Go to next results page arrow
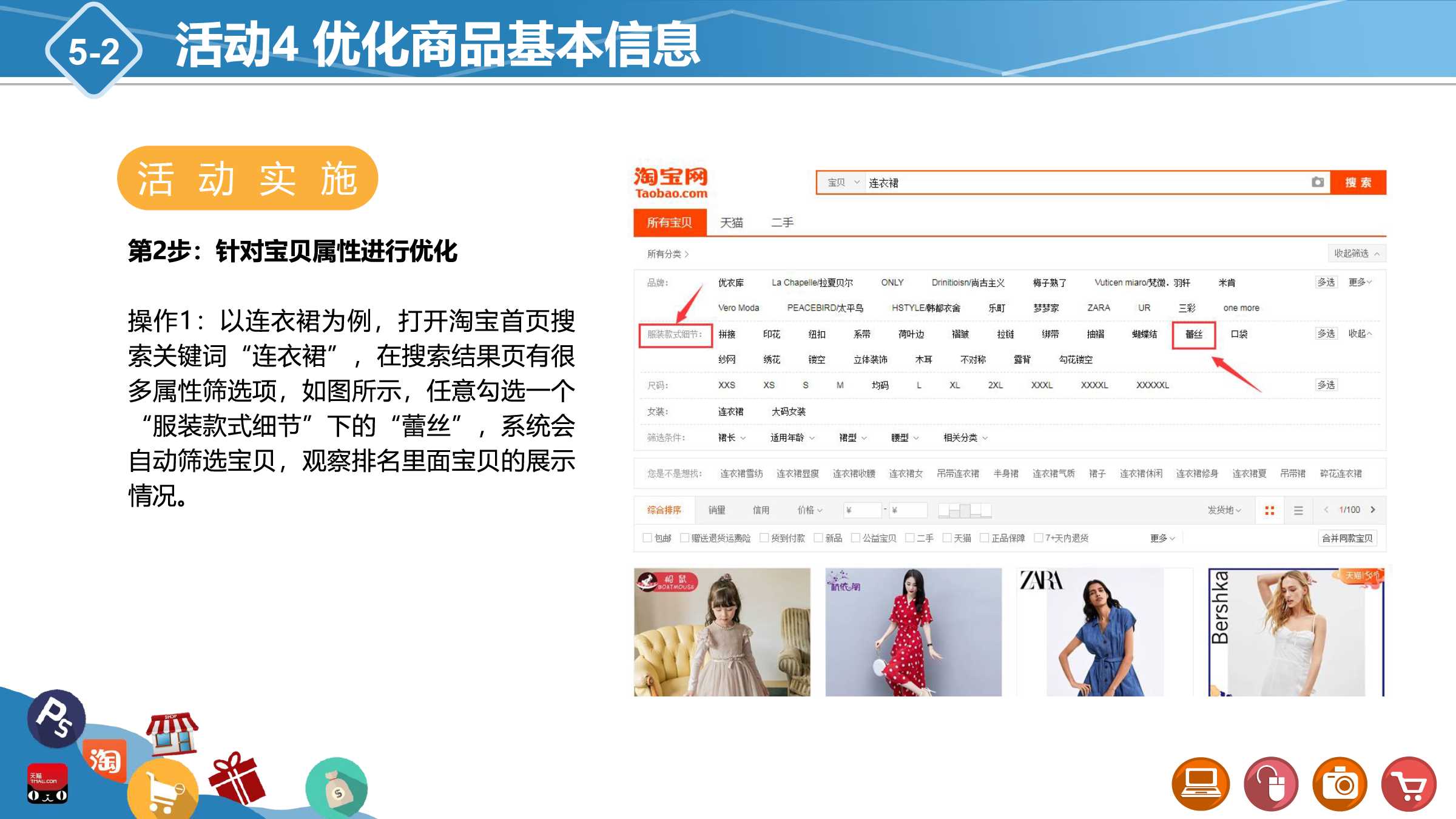The image size is (1456, 819). coord(1373,510)
